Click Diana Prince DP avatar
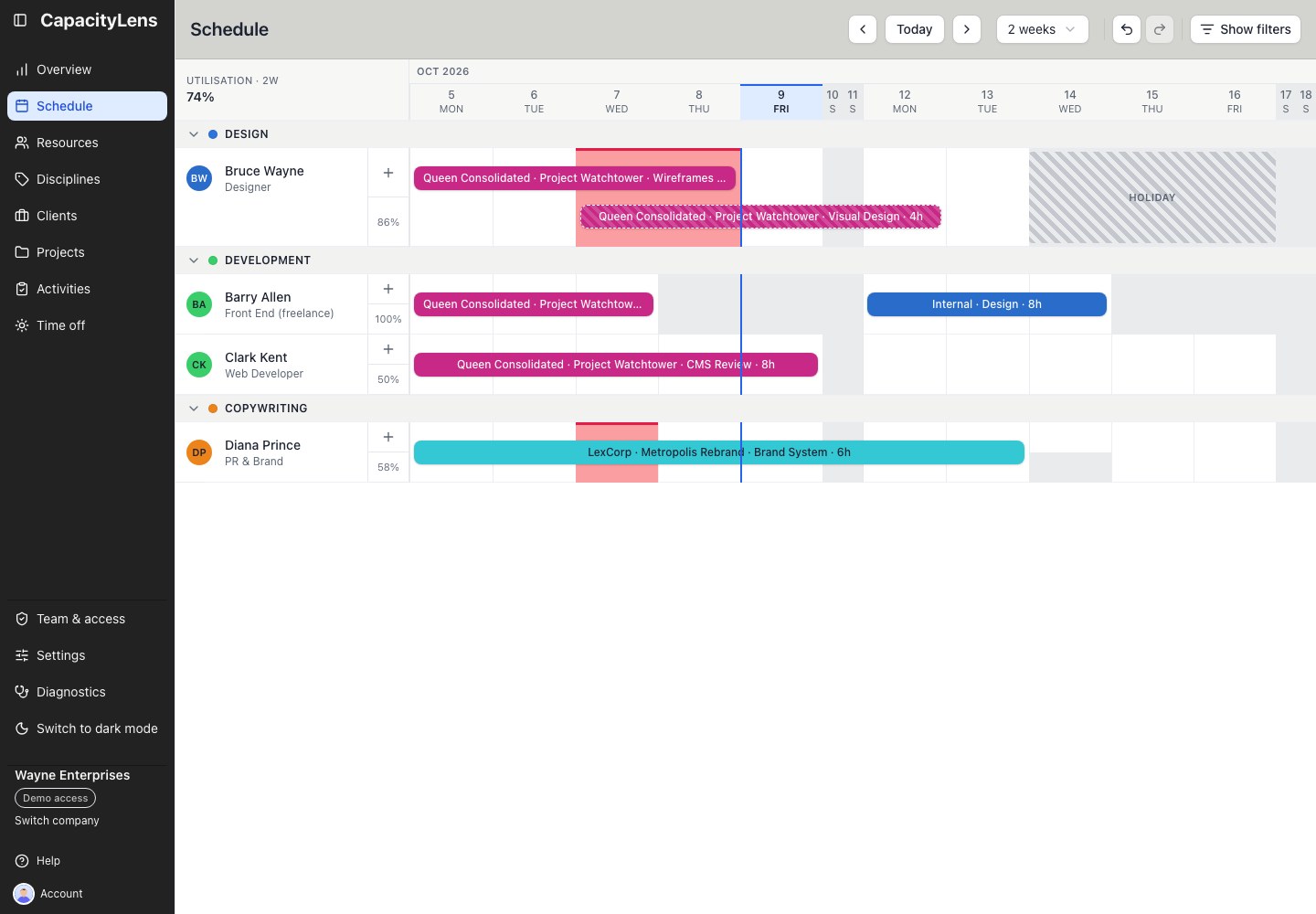This screenshot has width=1316, height=914. tap(199, 452)
